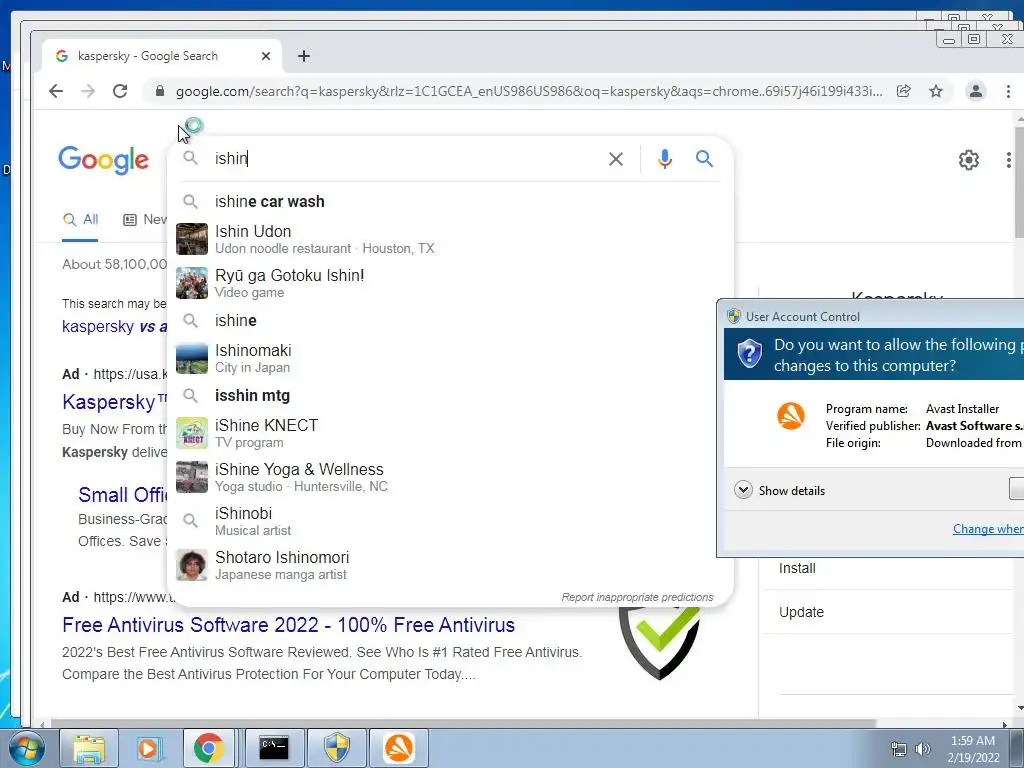This screenshot has height=768, width=1024.
Task: Open Free Antivirus Software 2022 ad link
Action: (289, 625)
